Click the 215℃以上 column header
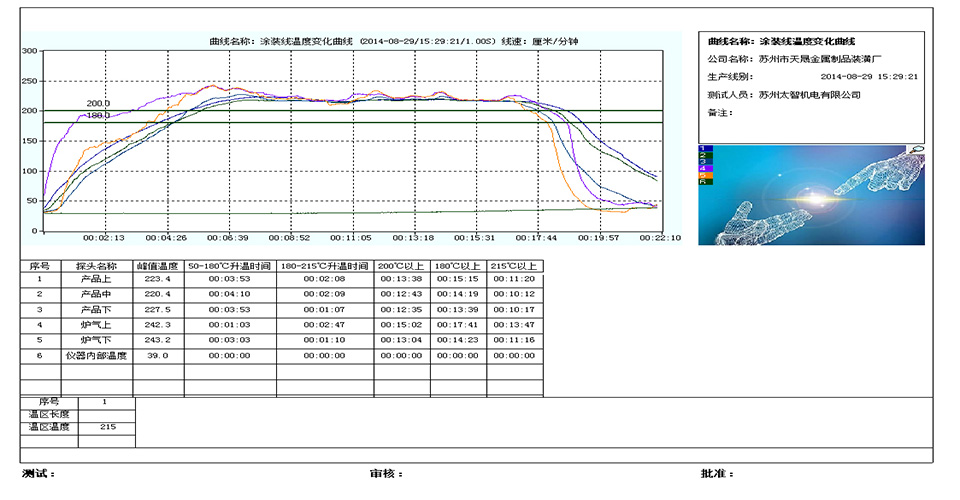Screen dimensions: 960x500 (514, 266)
